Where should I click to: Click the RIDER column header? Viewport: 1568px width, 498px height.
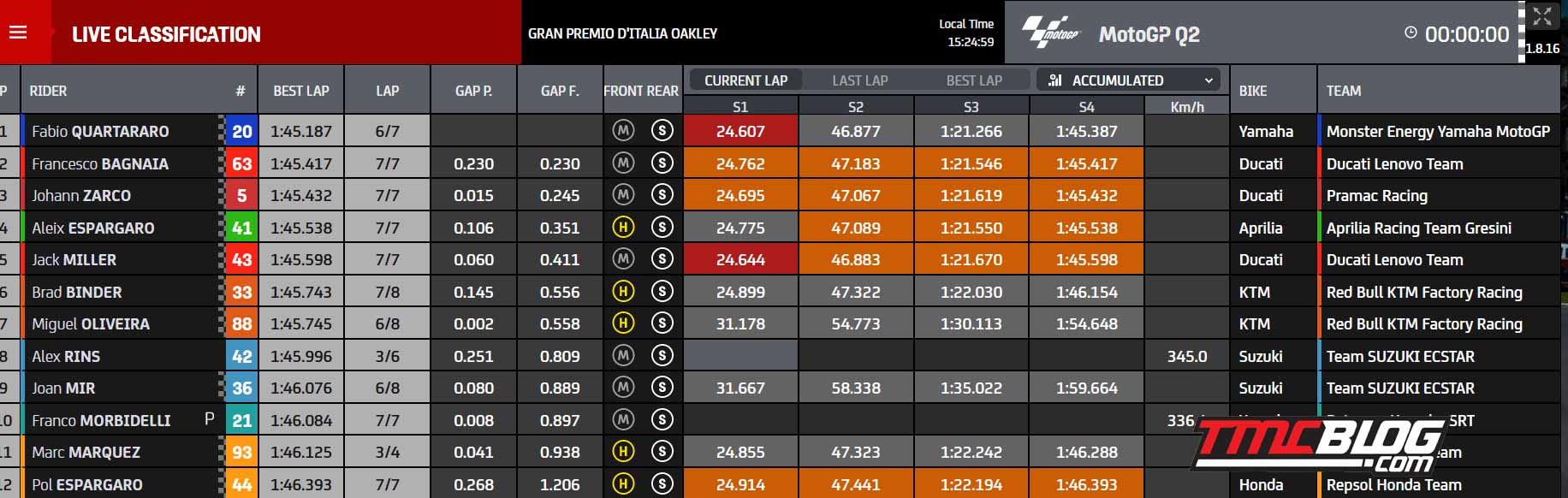(x=48, y=91)
